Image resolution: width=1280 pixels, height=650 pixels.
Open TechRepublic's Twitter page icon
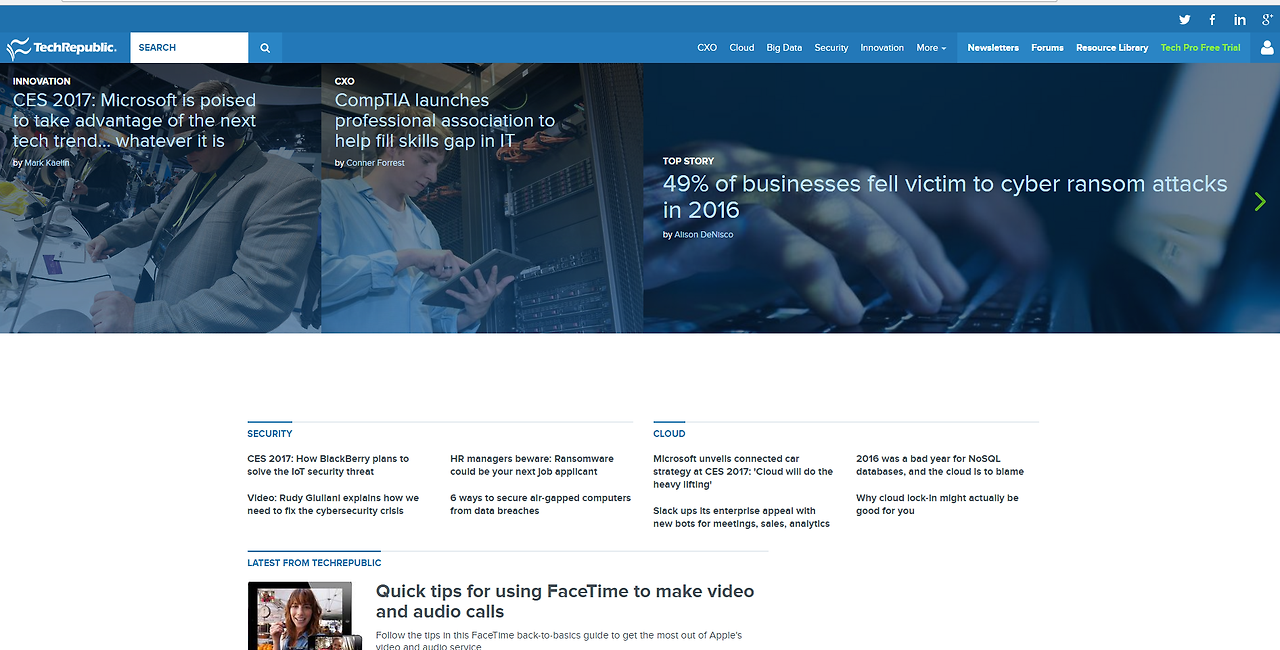(x=1185, y=19)
